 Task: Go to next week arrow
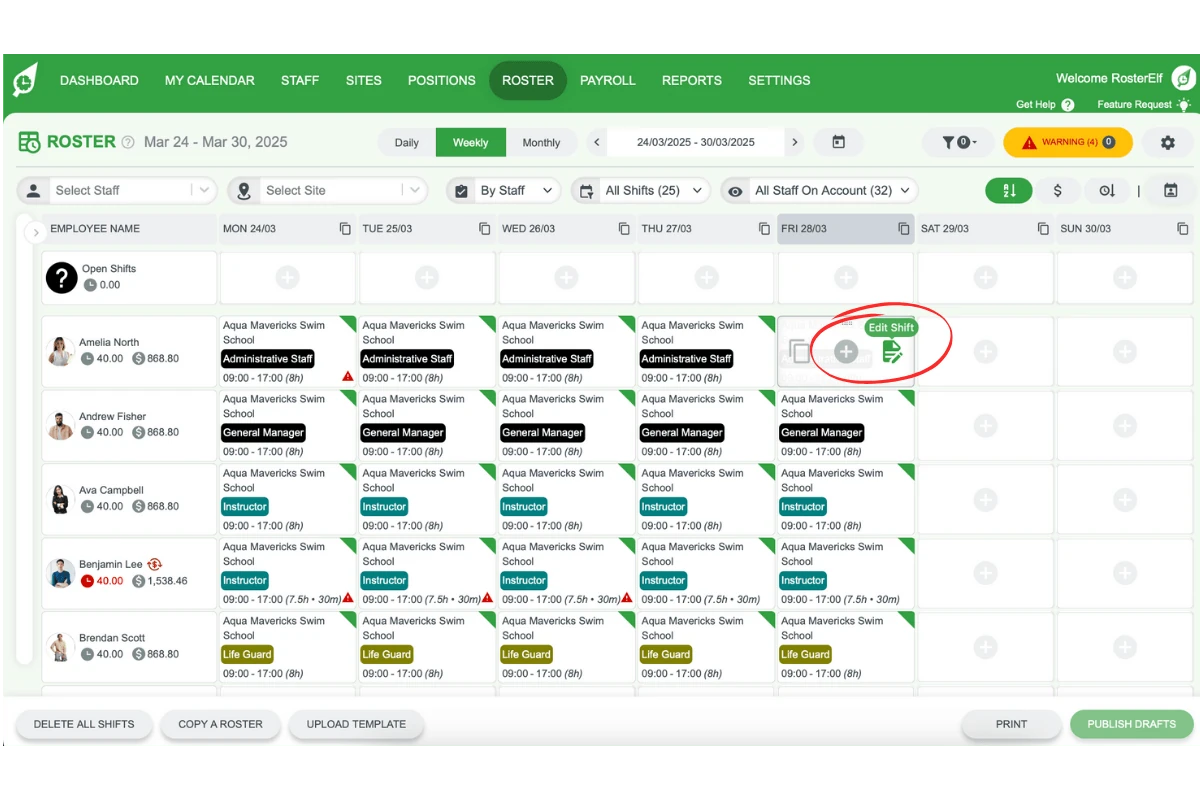tap(795, 142)
